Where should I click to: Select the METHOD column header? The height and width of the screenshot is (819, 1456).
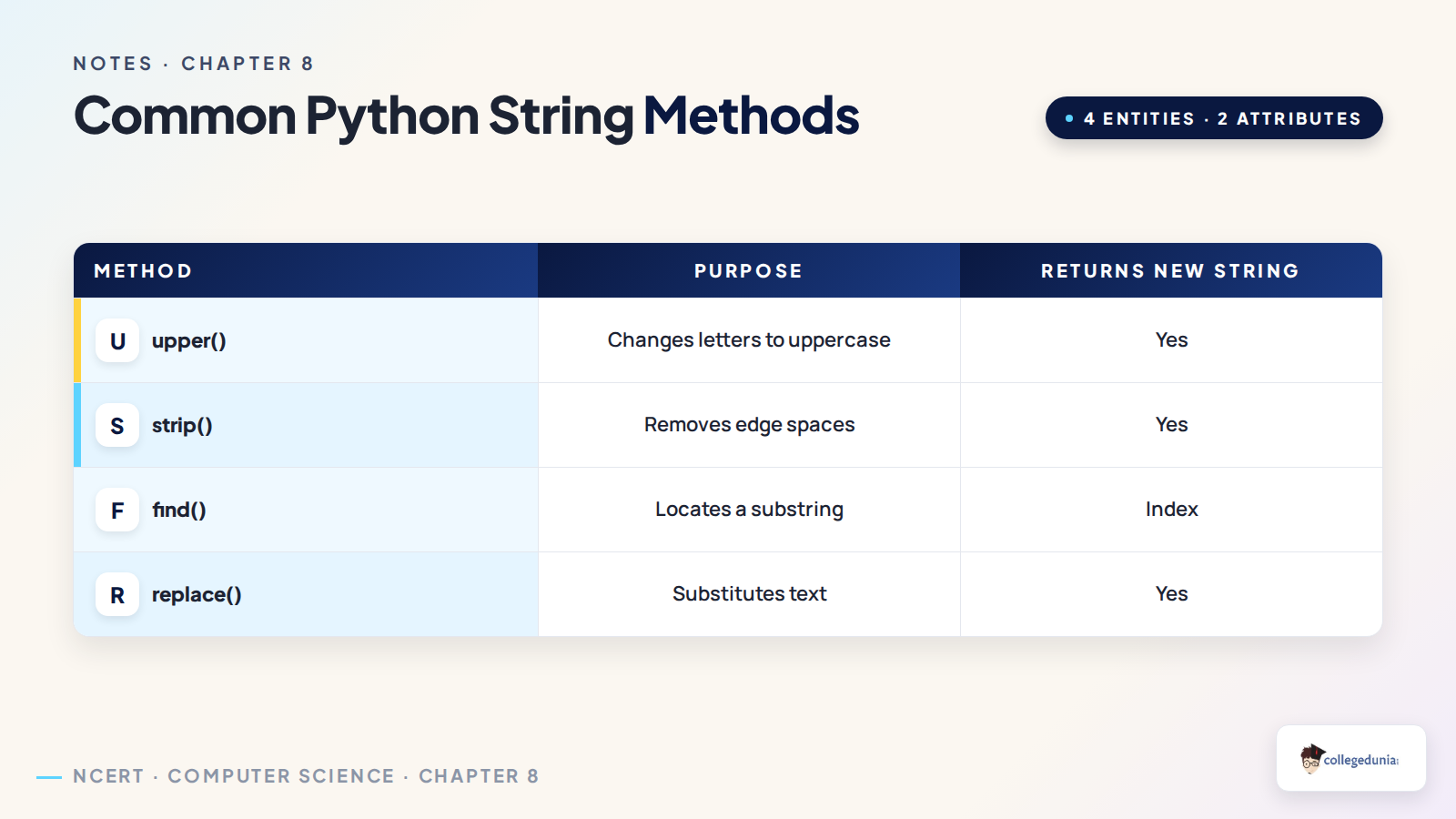(306, 270)
